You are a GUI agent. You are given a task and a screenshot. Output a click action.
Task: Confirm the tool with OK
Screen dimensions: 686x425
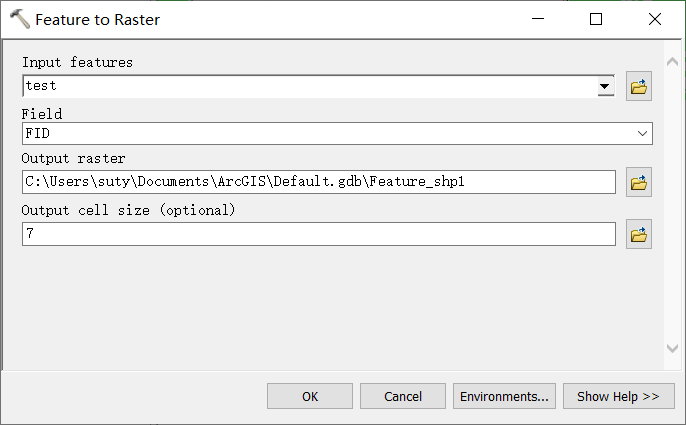coord(310,396)
